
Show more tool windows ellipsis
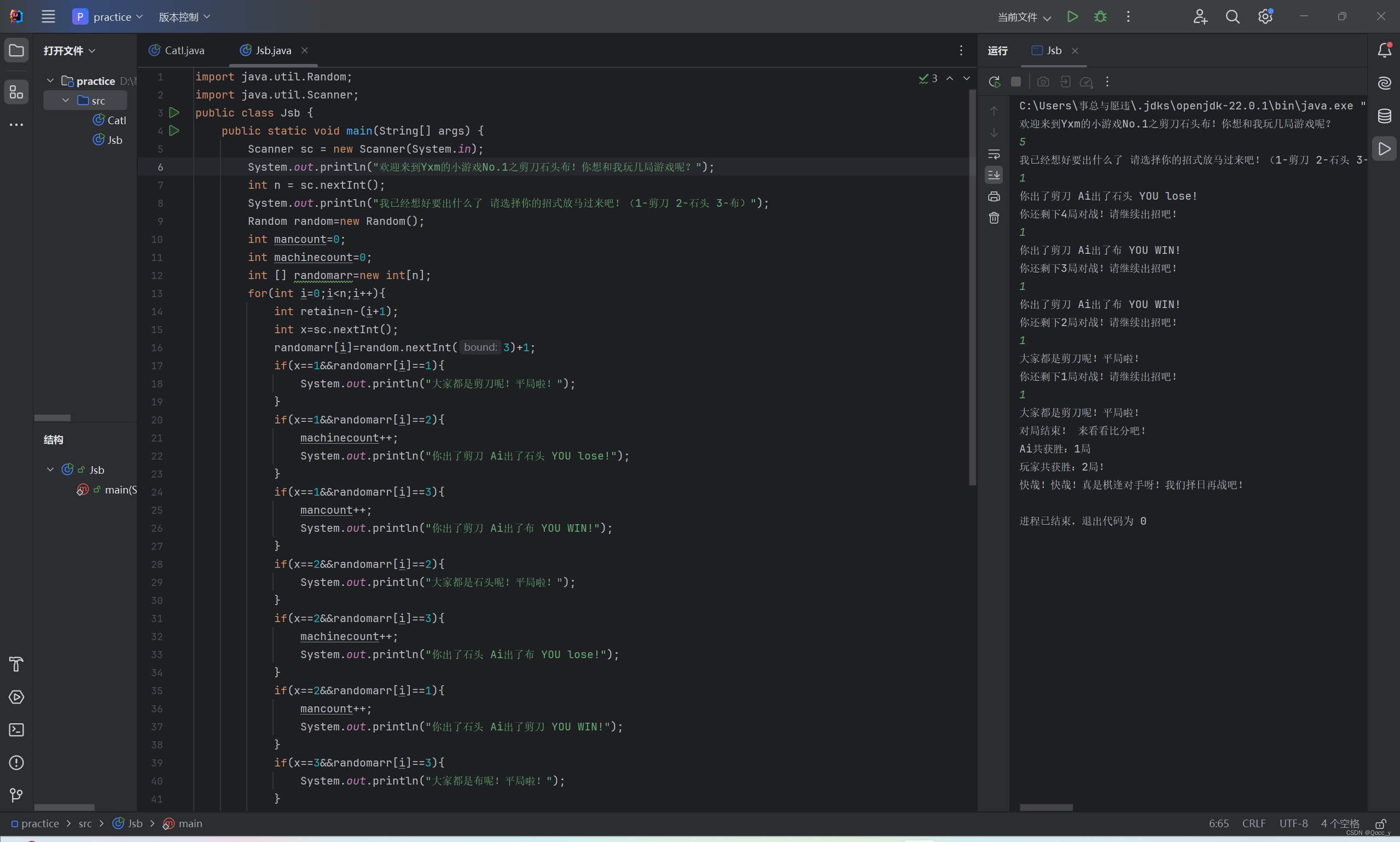tap(16, 124)
